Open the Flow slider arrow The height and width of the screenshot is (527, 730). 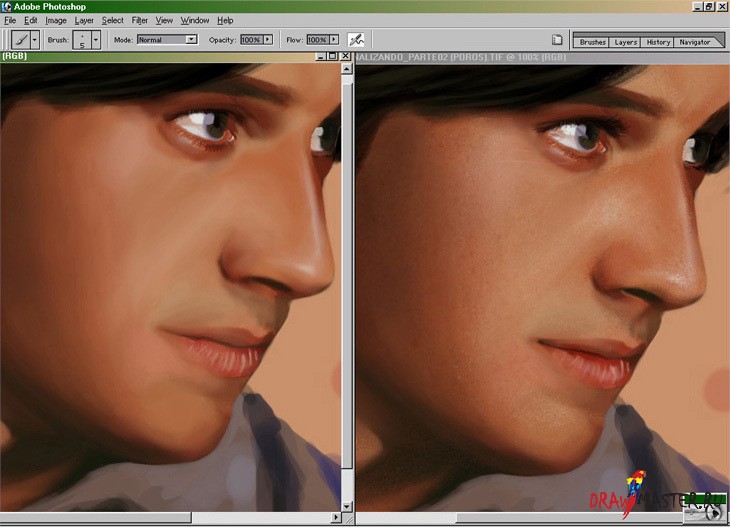tap(334, 40)
